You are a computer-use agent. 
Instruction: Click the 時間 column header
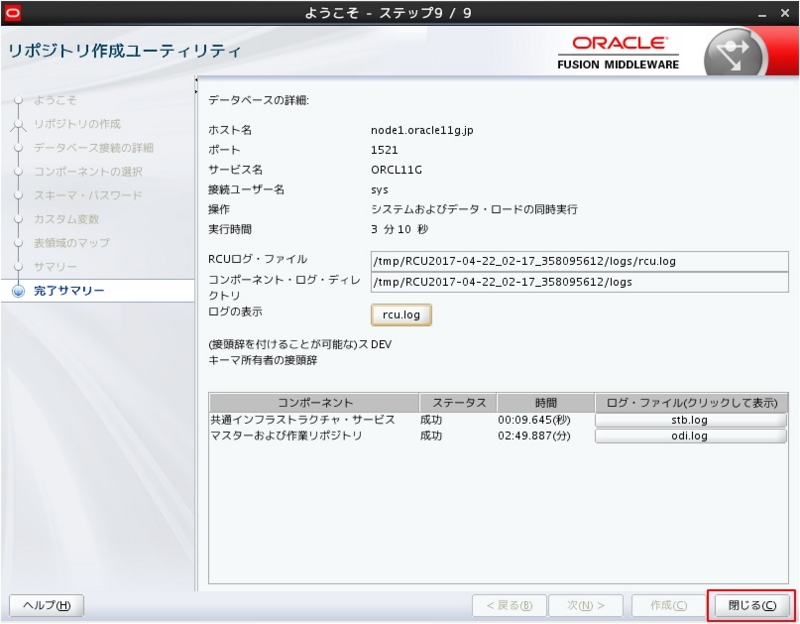tap(546, 403)
